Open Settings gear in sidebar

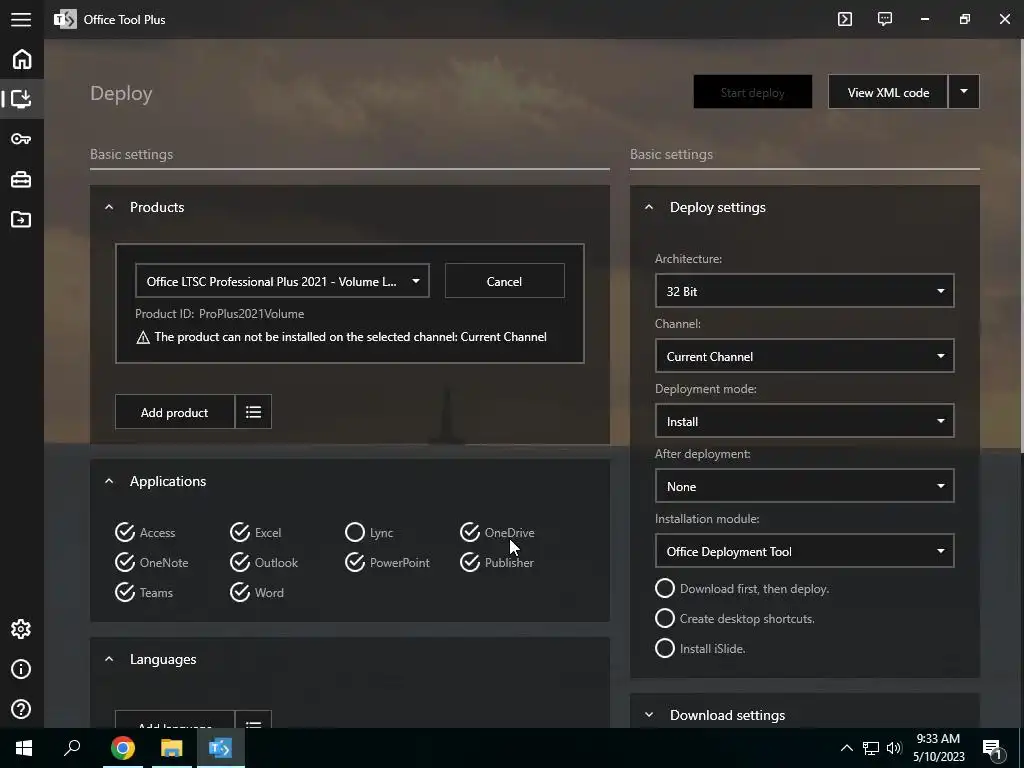coord(22,629)
